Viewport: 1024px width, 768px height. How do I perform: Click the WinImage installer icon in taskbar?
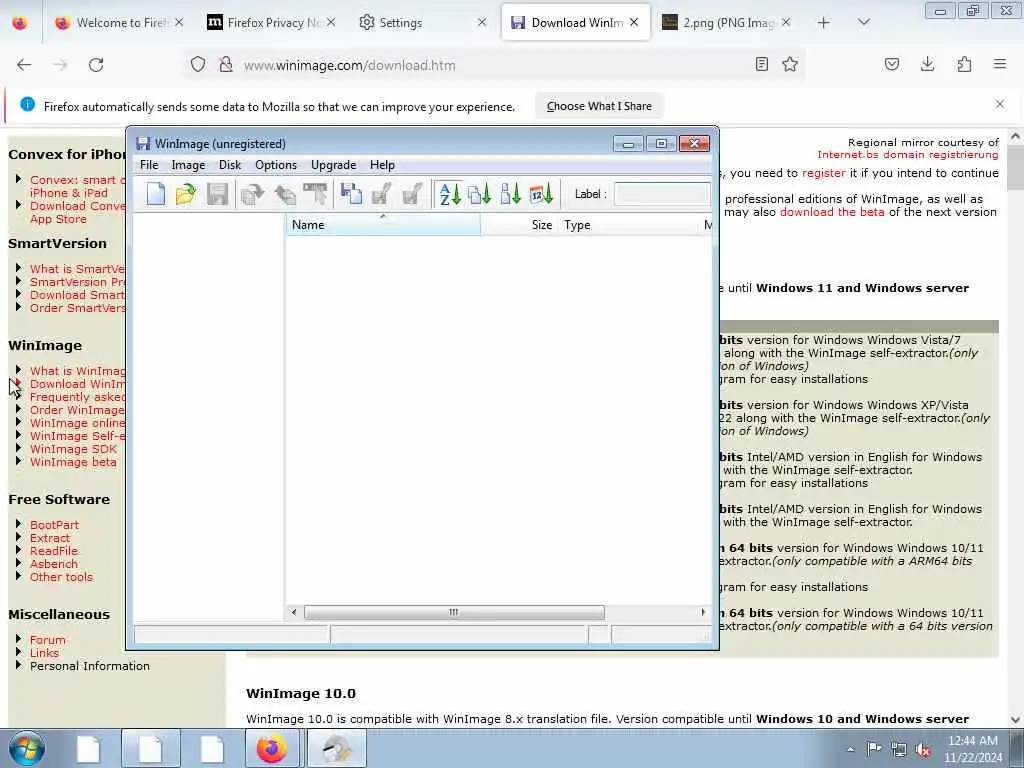[x=336, y=748]
